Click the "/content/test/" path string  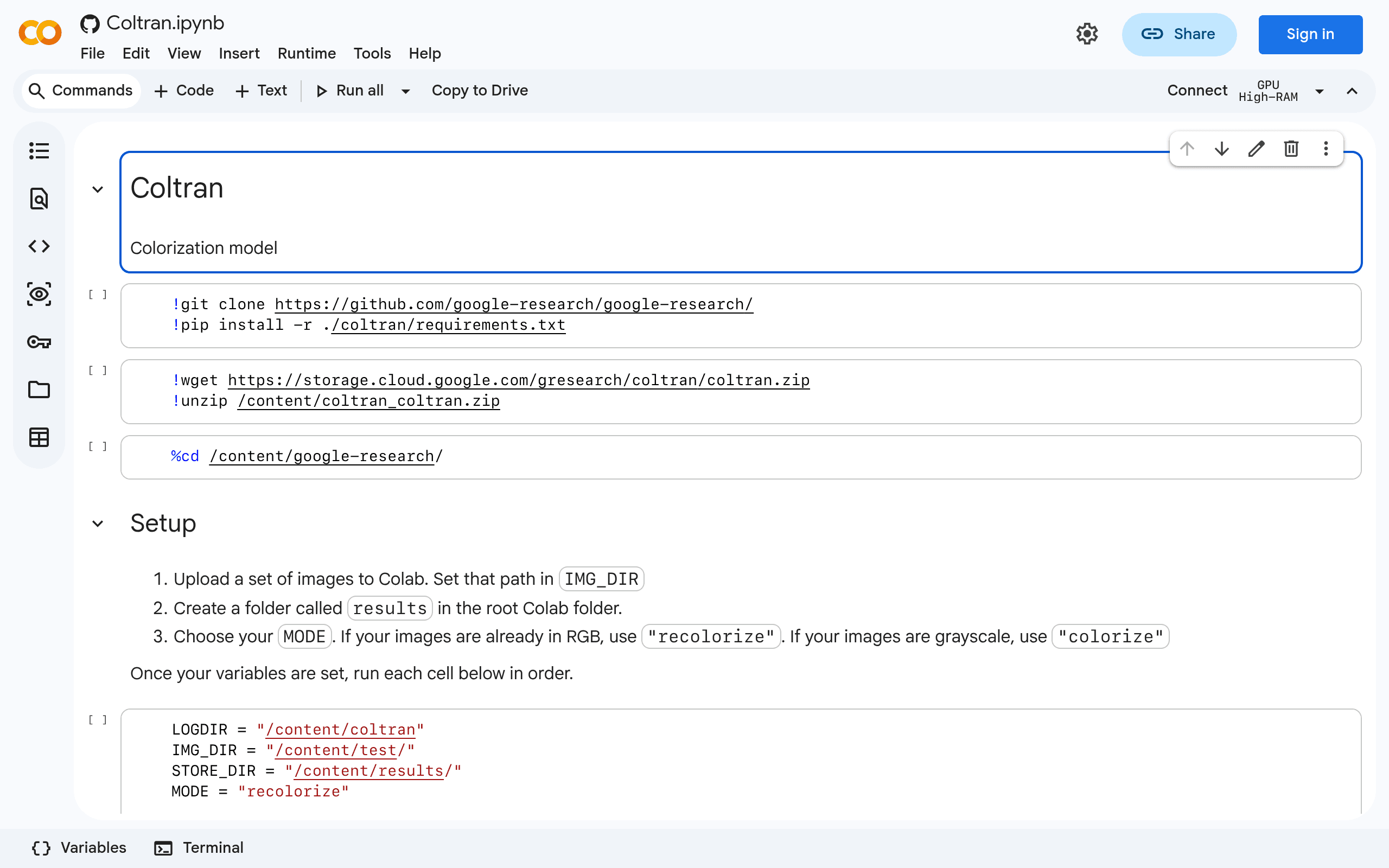(x=340, y=750)
